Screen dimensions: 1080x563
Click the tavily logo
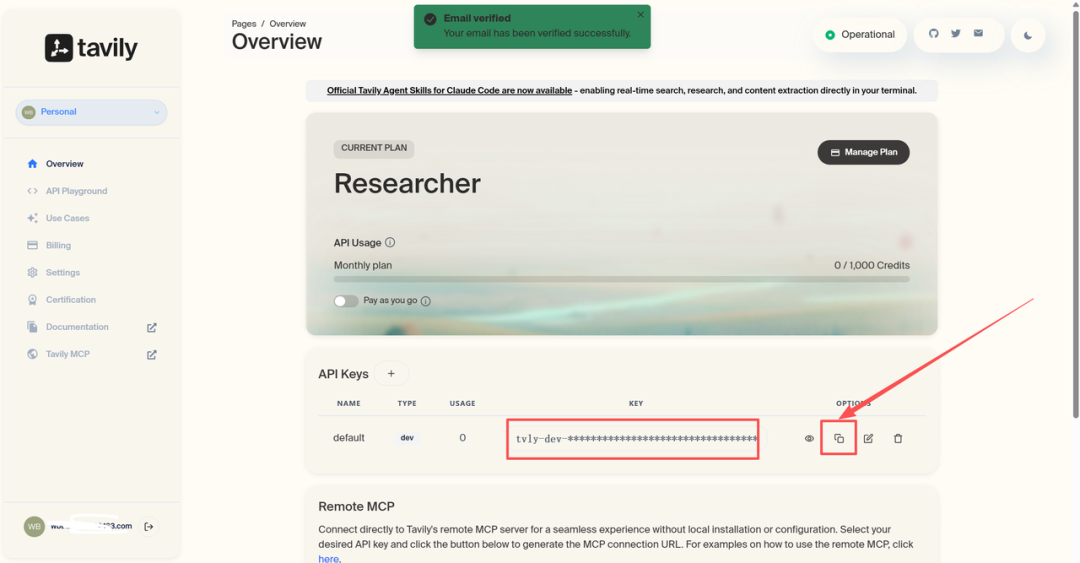coord(91,48)
